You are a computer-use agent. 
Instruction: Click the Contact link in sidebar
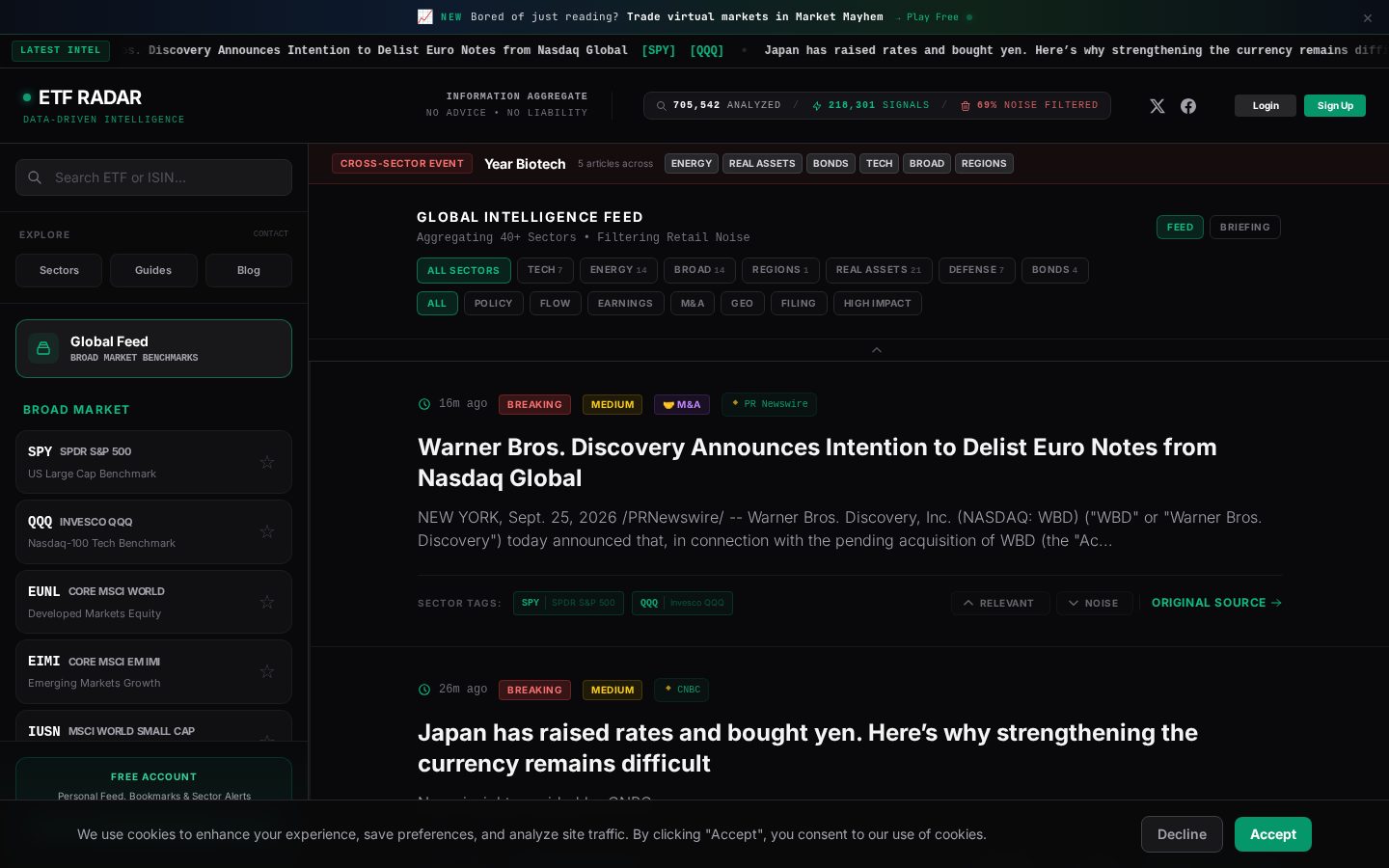[x=271, y=233]
